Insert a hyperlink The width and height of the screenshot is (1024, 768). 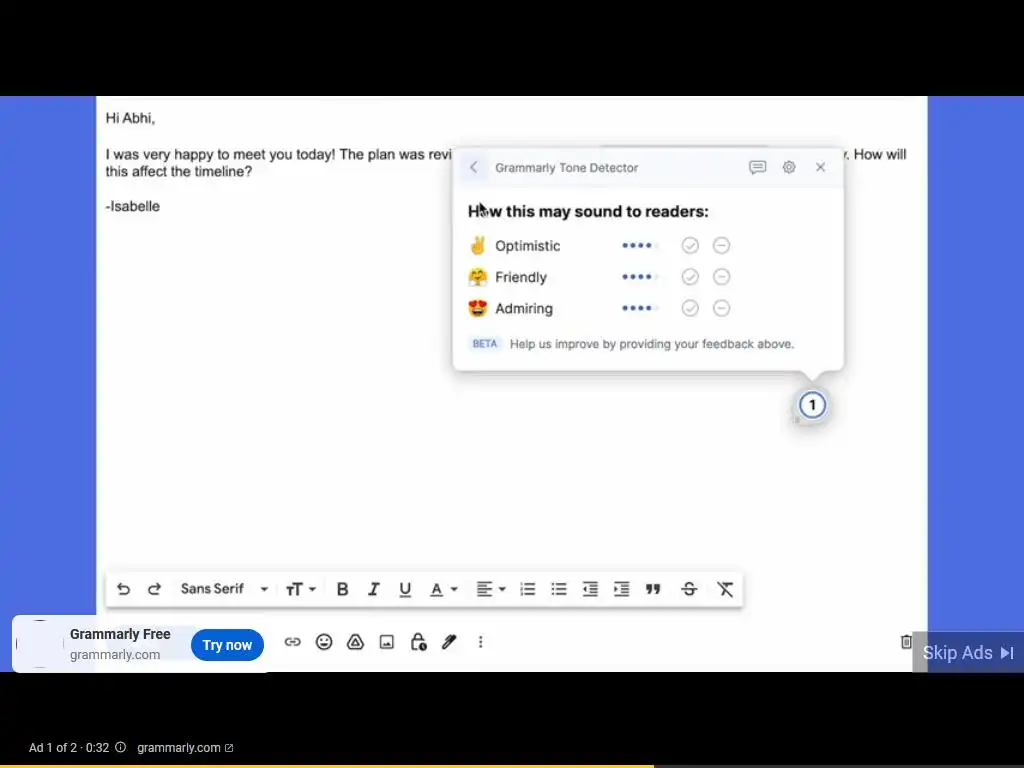pyautogui.click(x=293, y=642)
